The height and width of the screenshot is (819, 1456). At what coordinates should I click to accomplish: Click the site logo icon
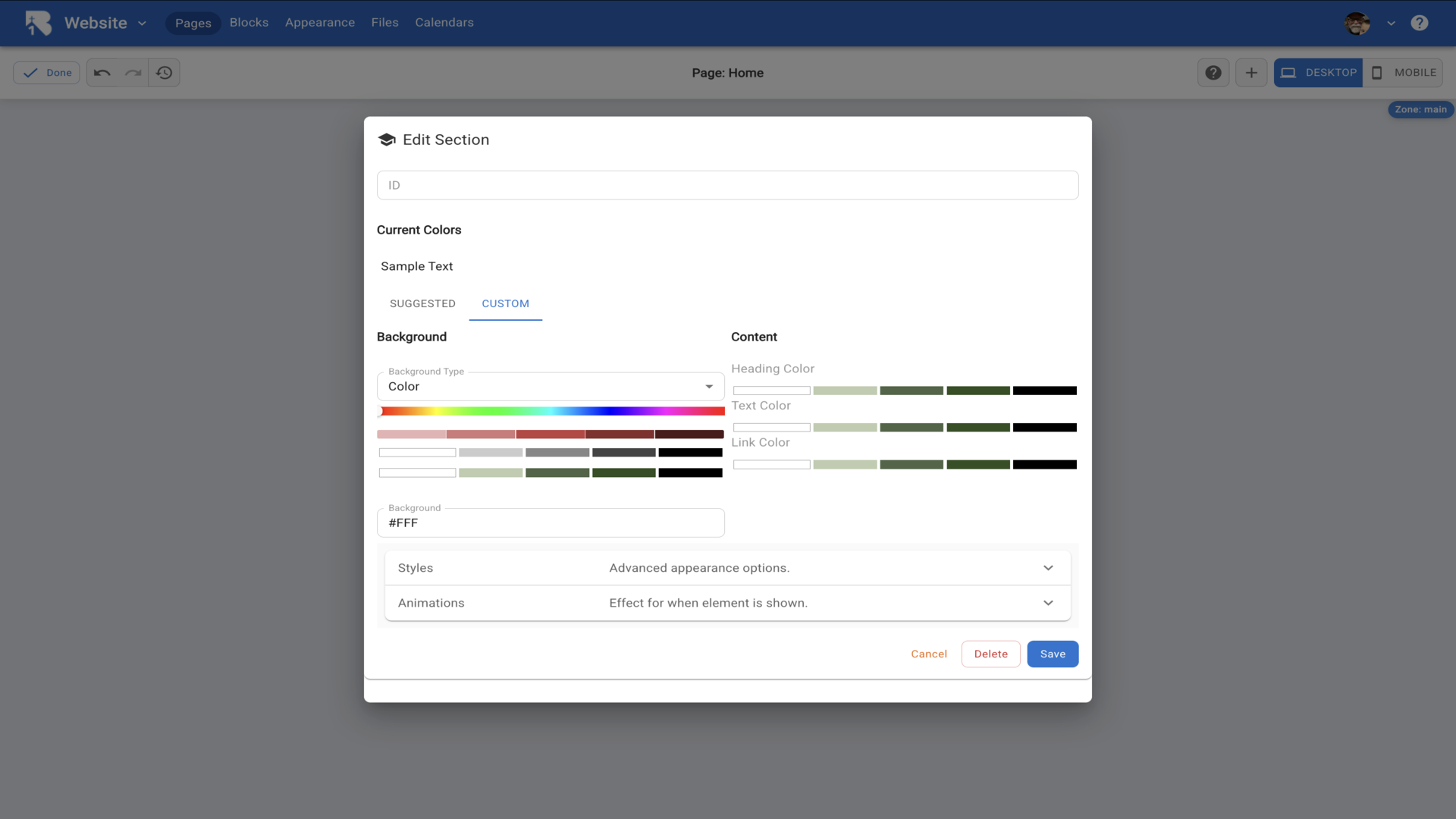pyautogui.click(x=38, y=23)
